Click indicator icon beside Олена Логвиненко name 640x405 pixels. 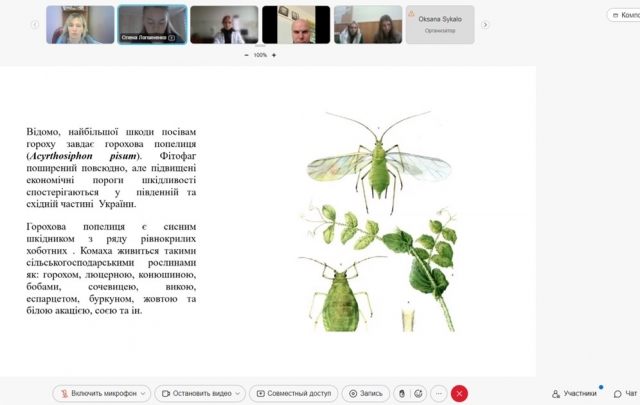171,38
